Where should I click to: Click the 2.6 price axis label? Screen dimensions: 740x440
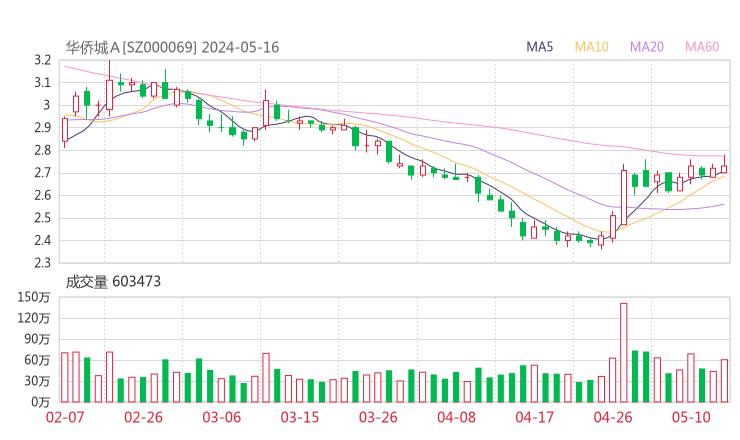click(42, 195)
